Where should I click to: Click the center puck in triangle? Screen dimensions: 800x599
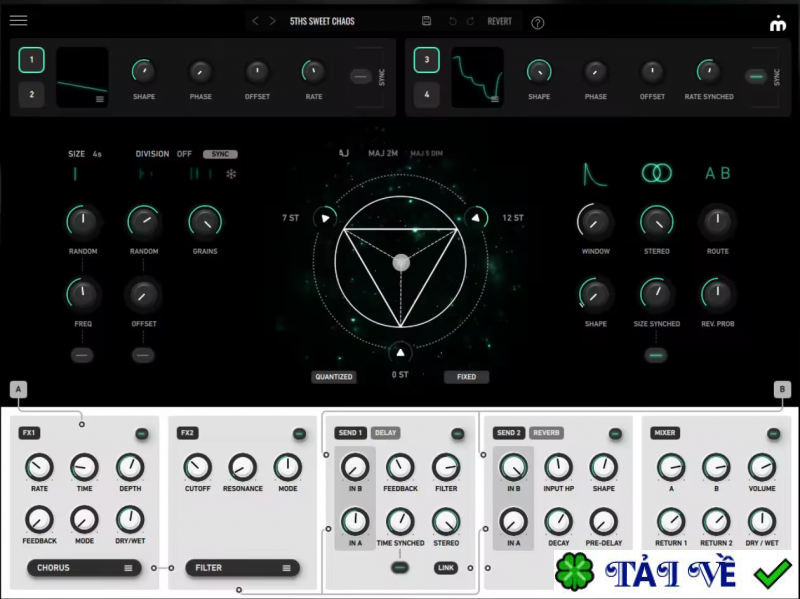(401, 263)
